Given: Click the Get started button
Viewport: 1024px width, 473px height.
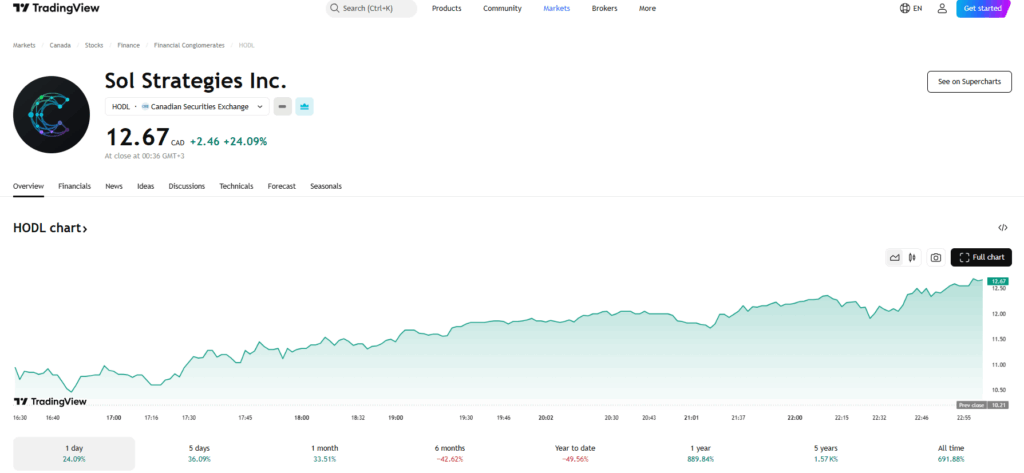Looking at the screenshot, I should (982, 8).
